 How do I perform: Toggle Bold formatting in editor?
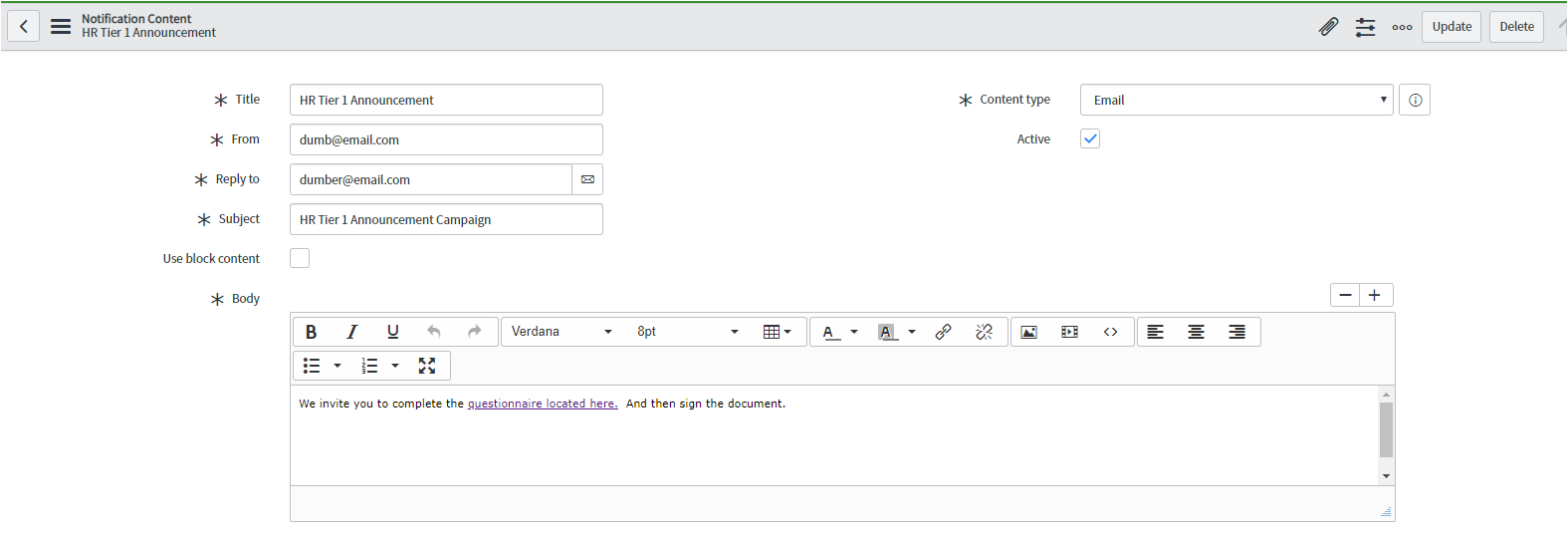311,332
